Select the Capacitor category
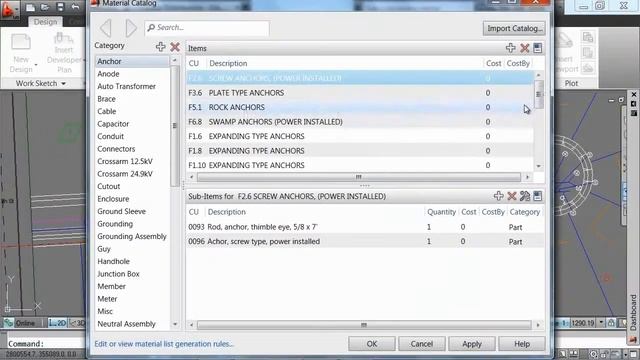 click(113, 124)
